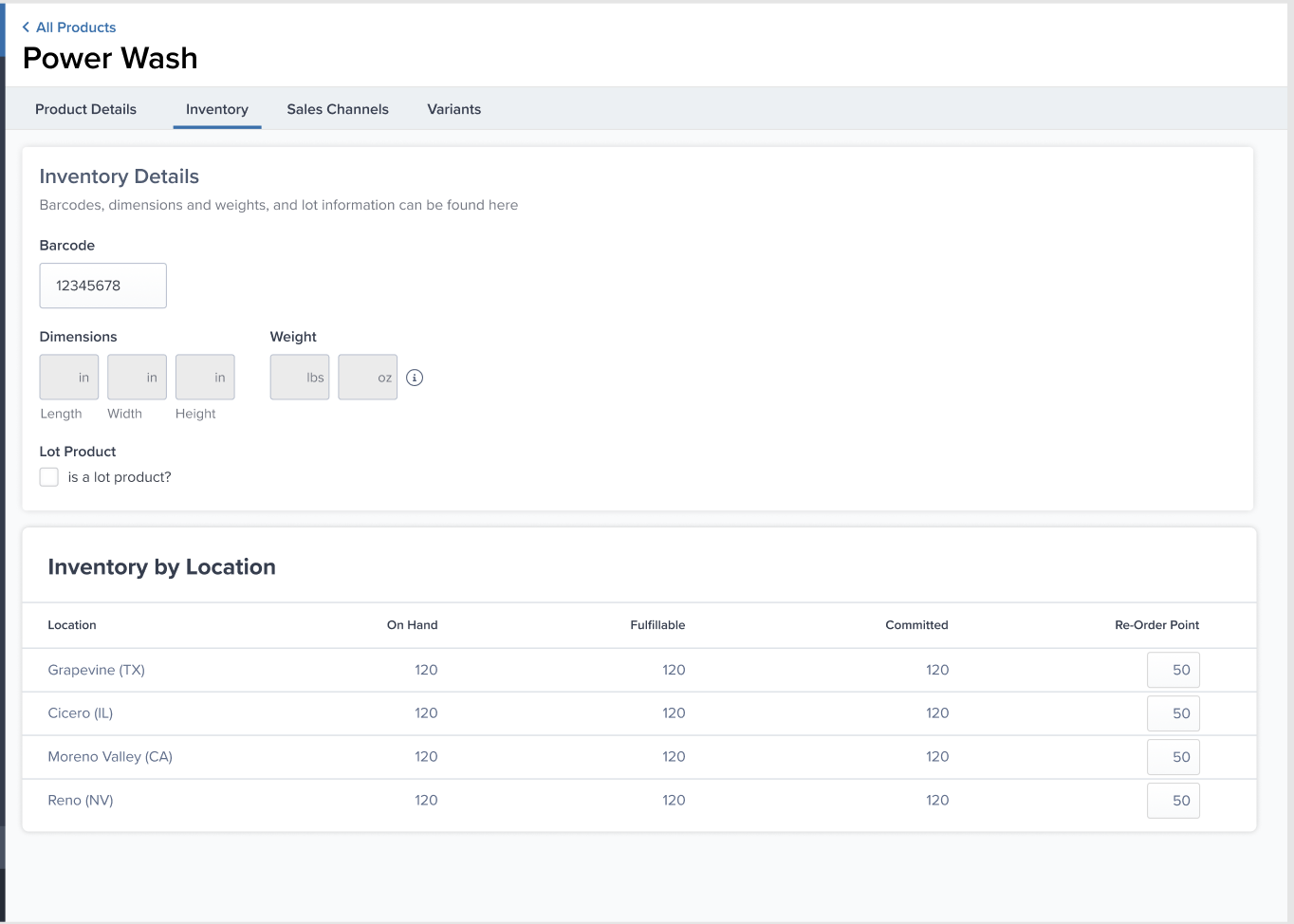Viewport: 1294px width, 924px height.
Task: Click the lbs weight input field
Action: [x=299, y=377]
